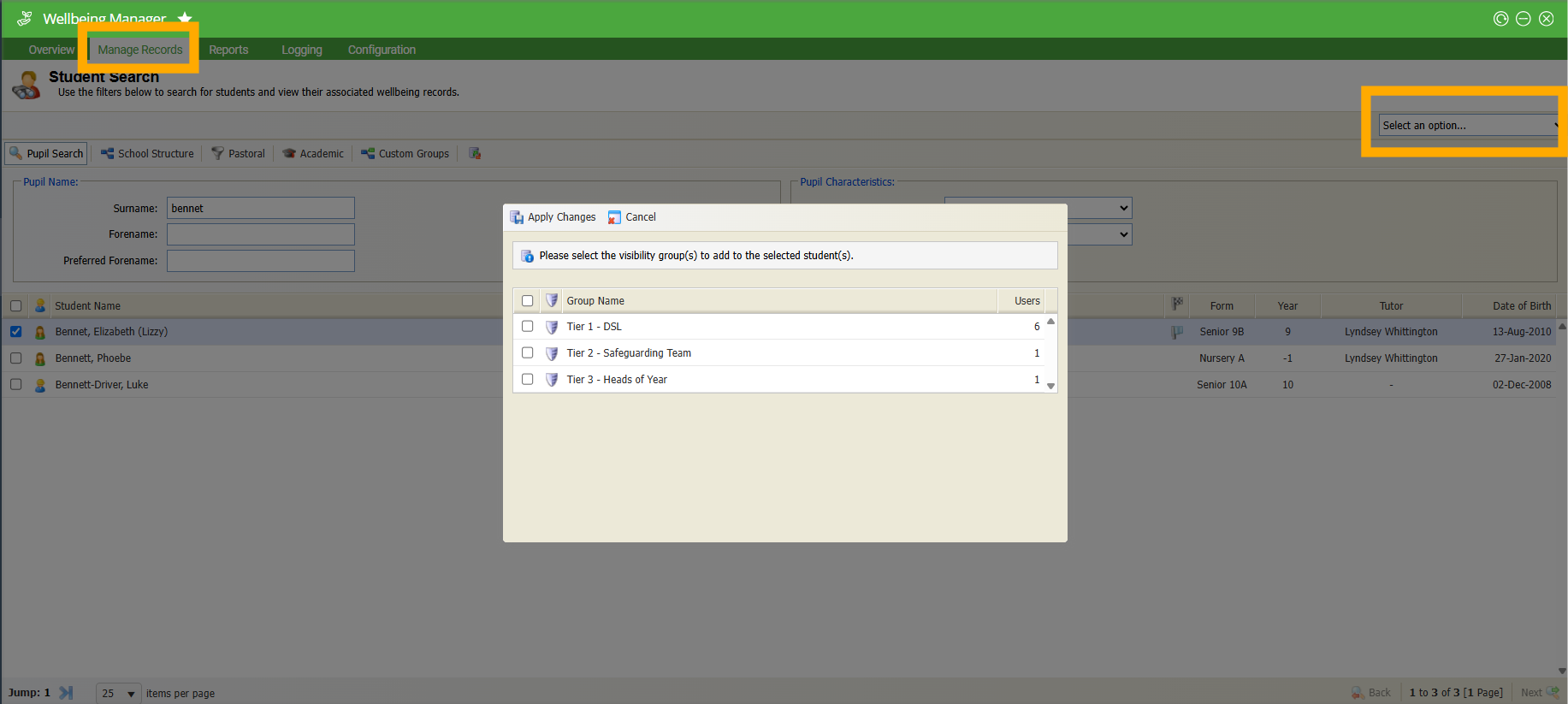Screen dimensions: 1568x704
Task: Open the Configuration tab
Action: (x=382, y=50)
